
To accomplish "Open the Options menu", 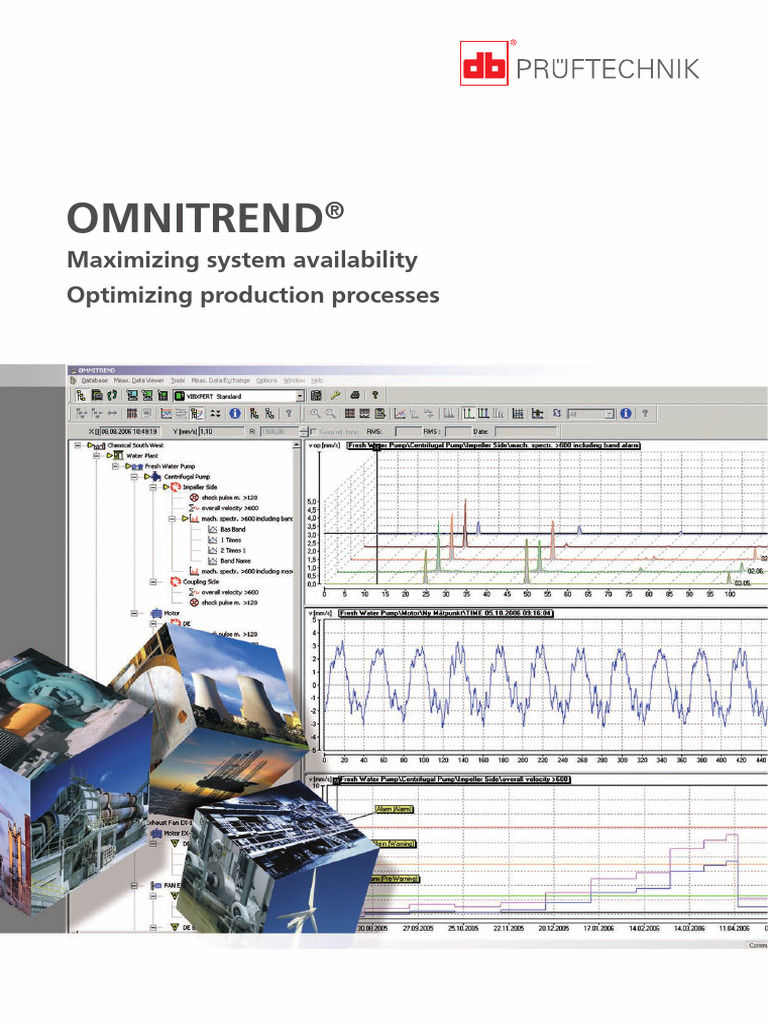I will (x=266, y=380).
